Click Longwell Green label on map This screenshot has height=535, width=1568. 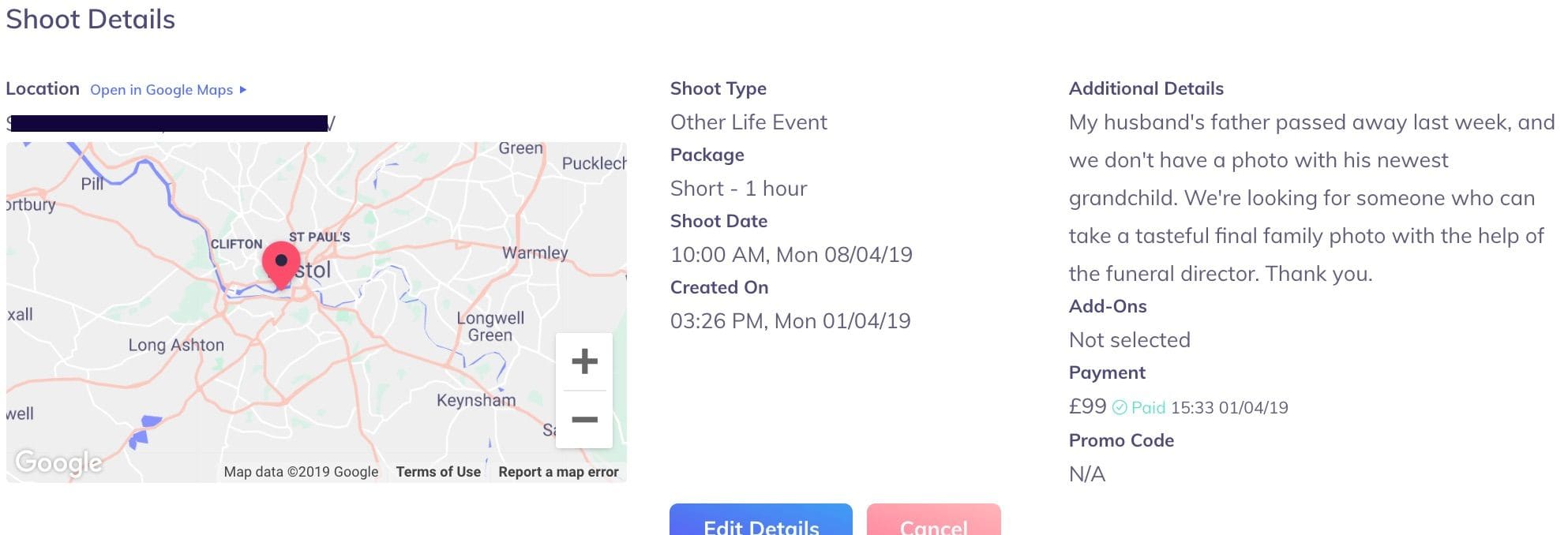(x=490, y=326)
